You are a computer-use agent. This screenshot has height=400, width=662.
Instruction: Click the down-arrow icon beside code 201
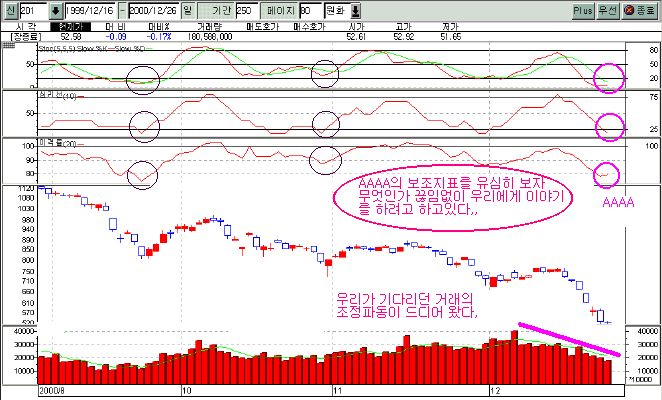[54, 10]
